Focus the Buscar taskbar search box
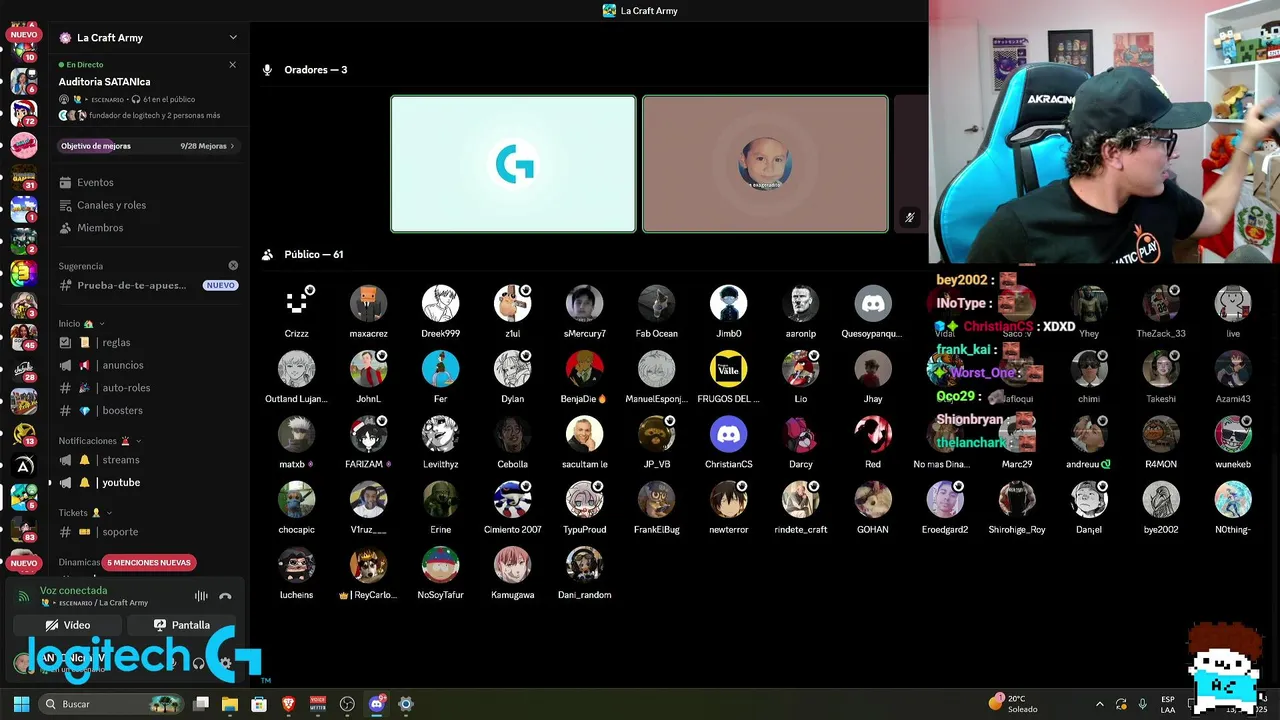The width and height of the screenshot is (1280, 720). tap(112, 704)
